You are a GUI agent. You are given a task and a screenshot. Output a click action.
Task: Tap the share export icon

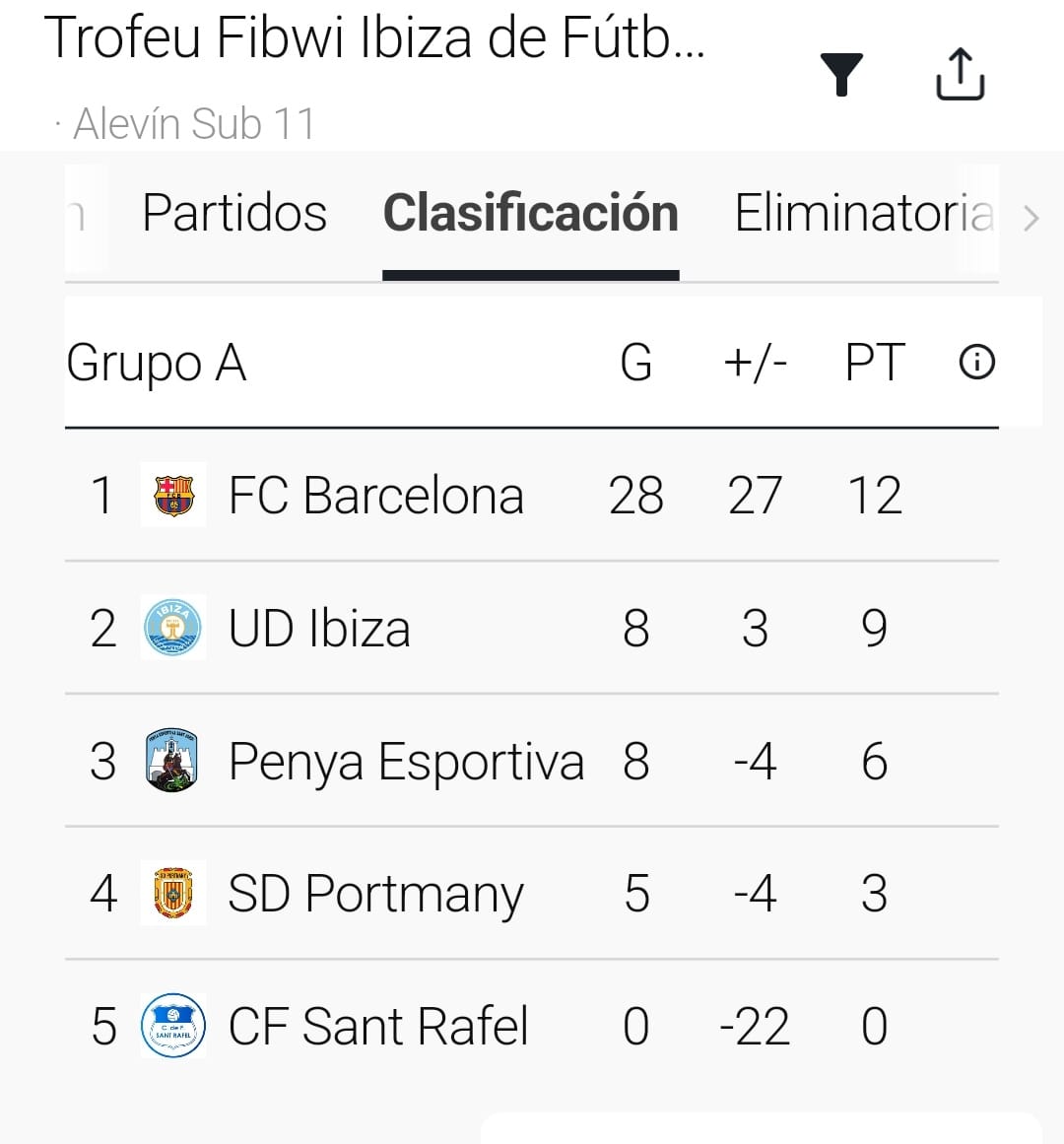(960, 74)
